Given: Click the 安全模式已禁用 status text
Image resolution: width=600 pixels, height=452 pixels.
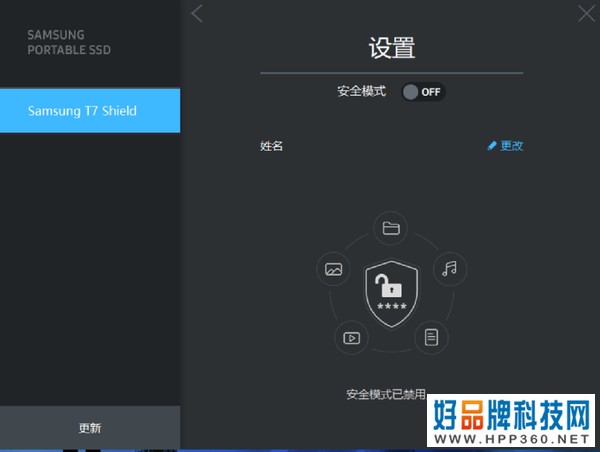Looking at the screenshot, I should 386,394.
